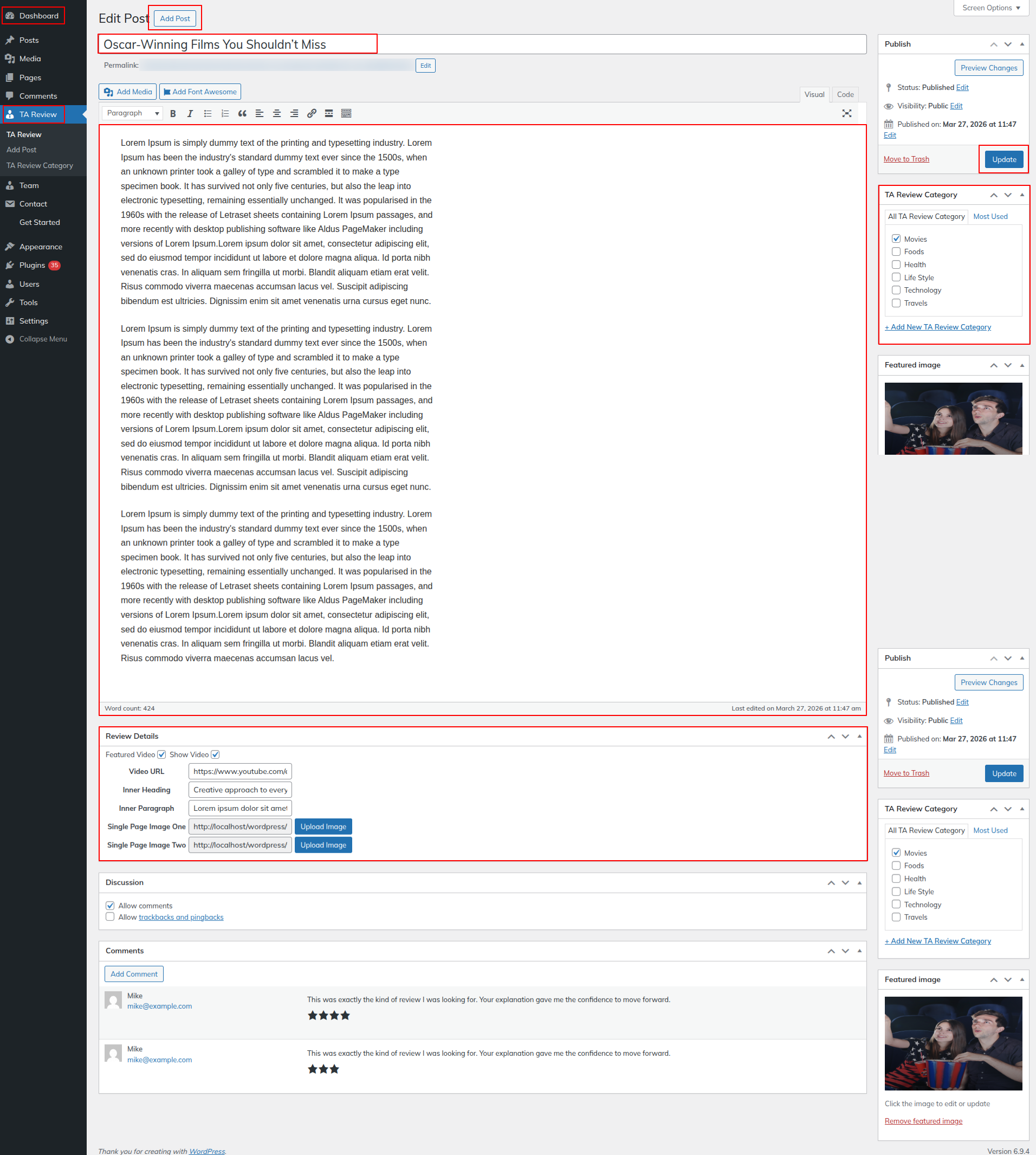
Task: Click into the Video URL input field
Action: click(239, 771)
